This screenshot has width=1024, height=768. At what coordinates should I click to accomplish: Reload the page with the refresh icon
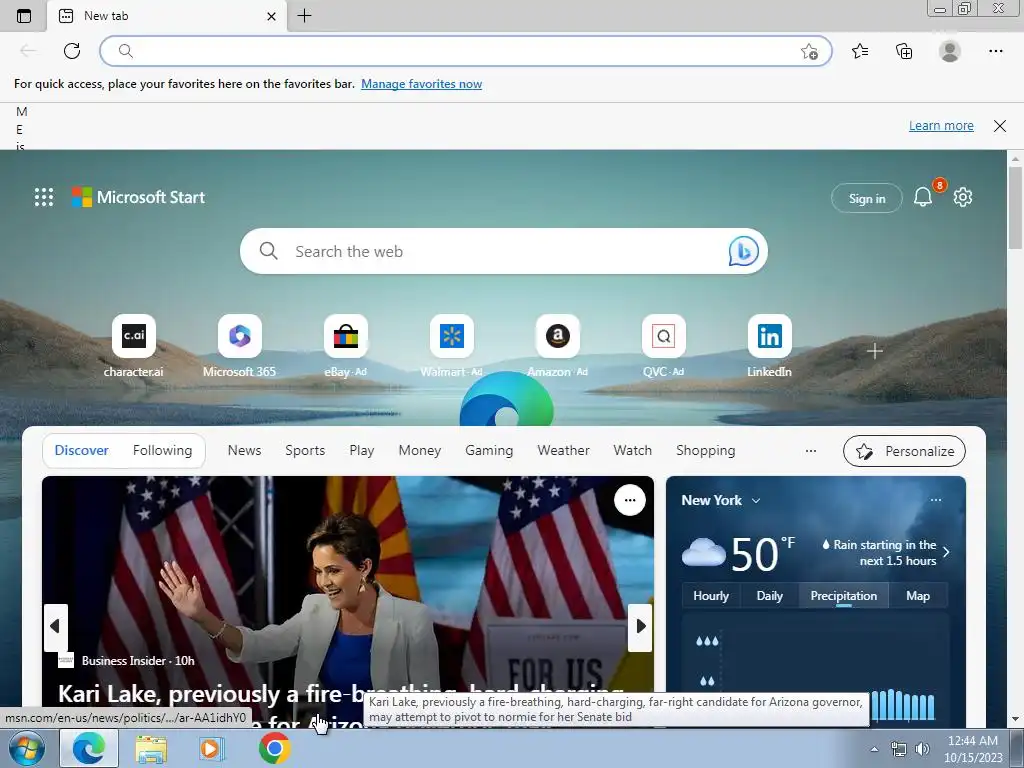[x=72, y=51]
